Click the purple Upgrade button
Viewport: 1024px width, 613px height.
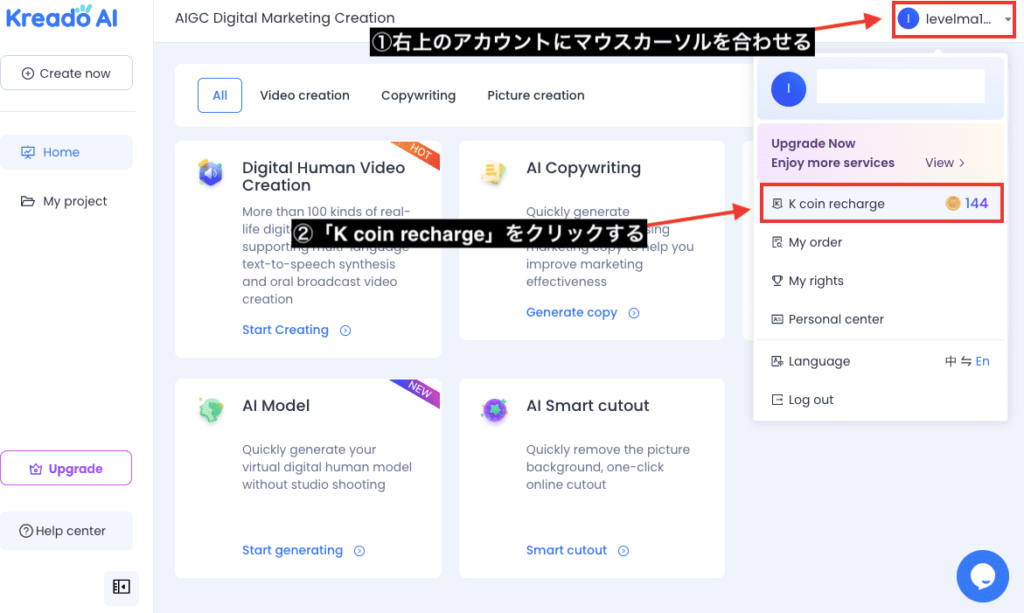pos(66,468)
